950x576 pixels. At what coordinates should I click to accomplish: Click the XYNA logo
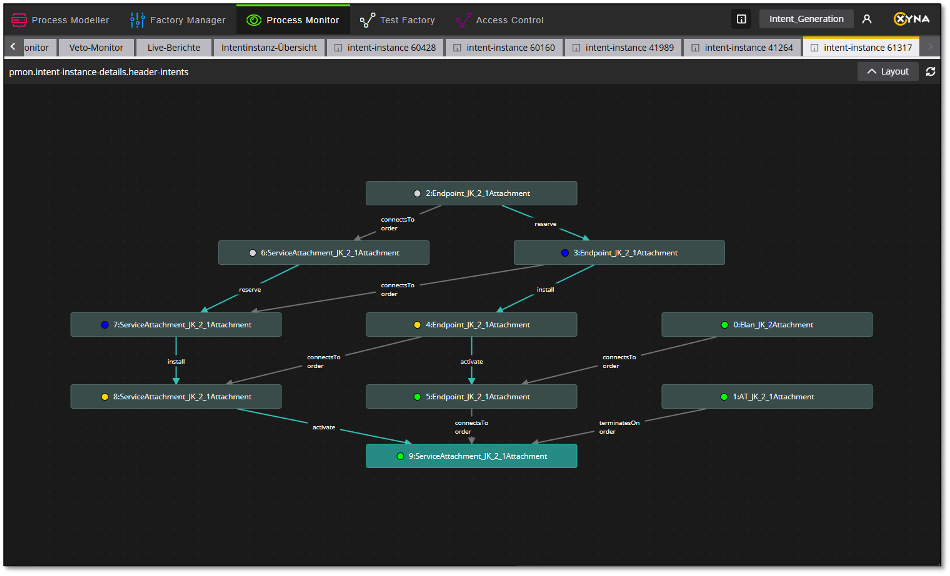pos(911,19)
